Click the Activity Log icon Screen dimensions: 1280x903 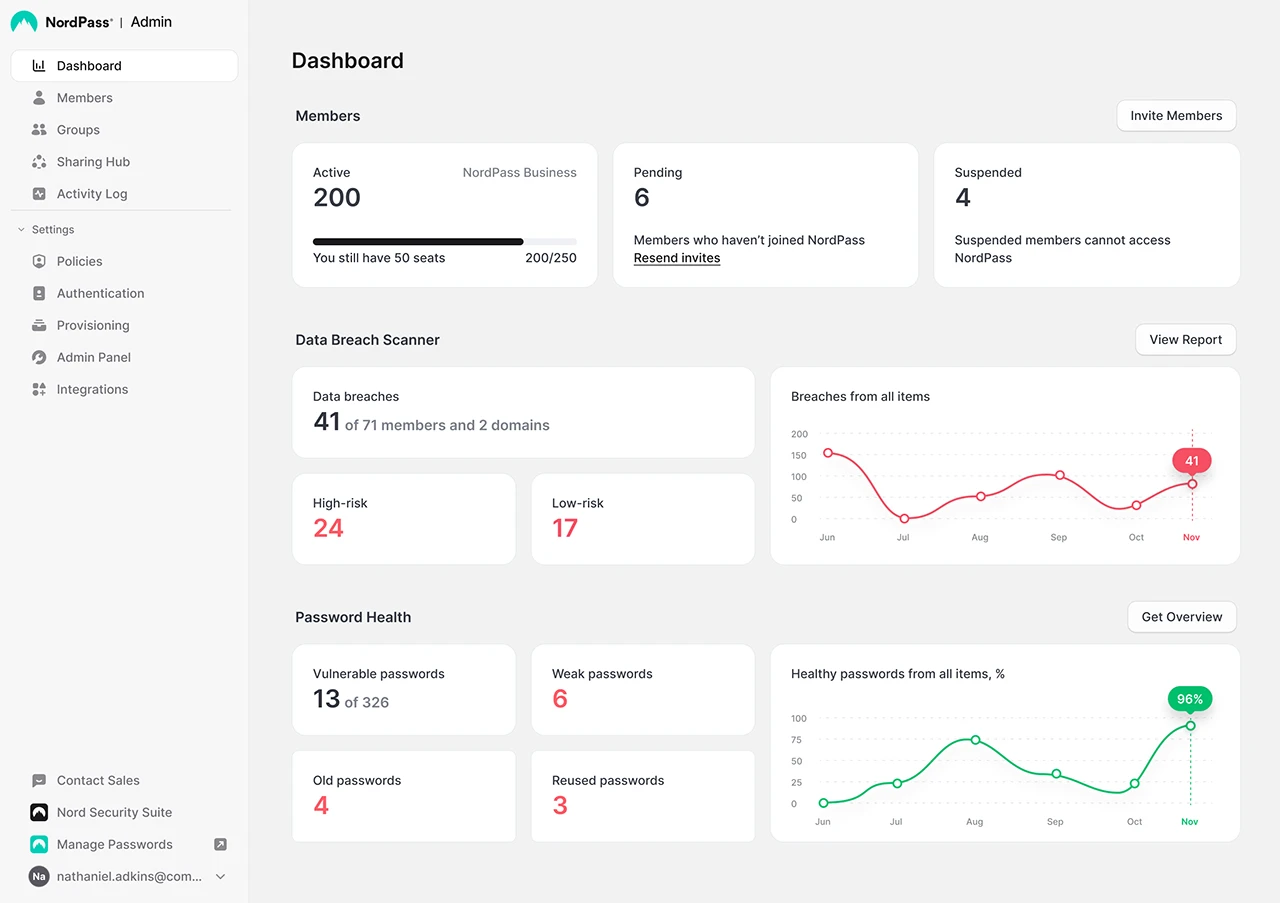coord(39,194)
